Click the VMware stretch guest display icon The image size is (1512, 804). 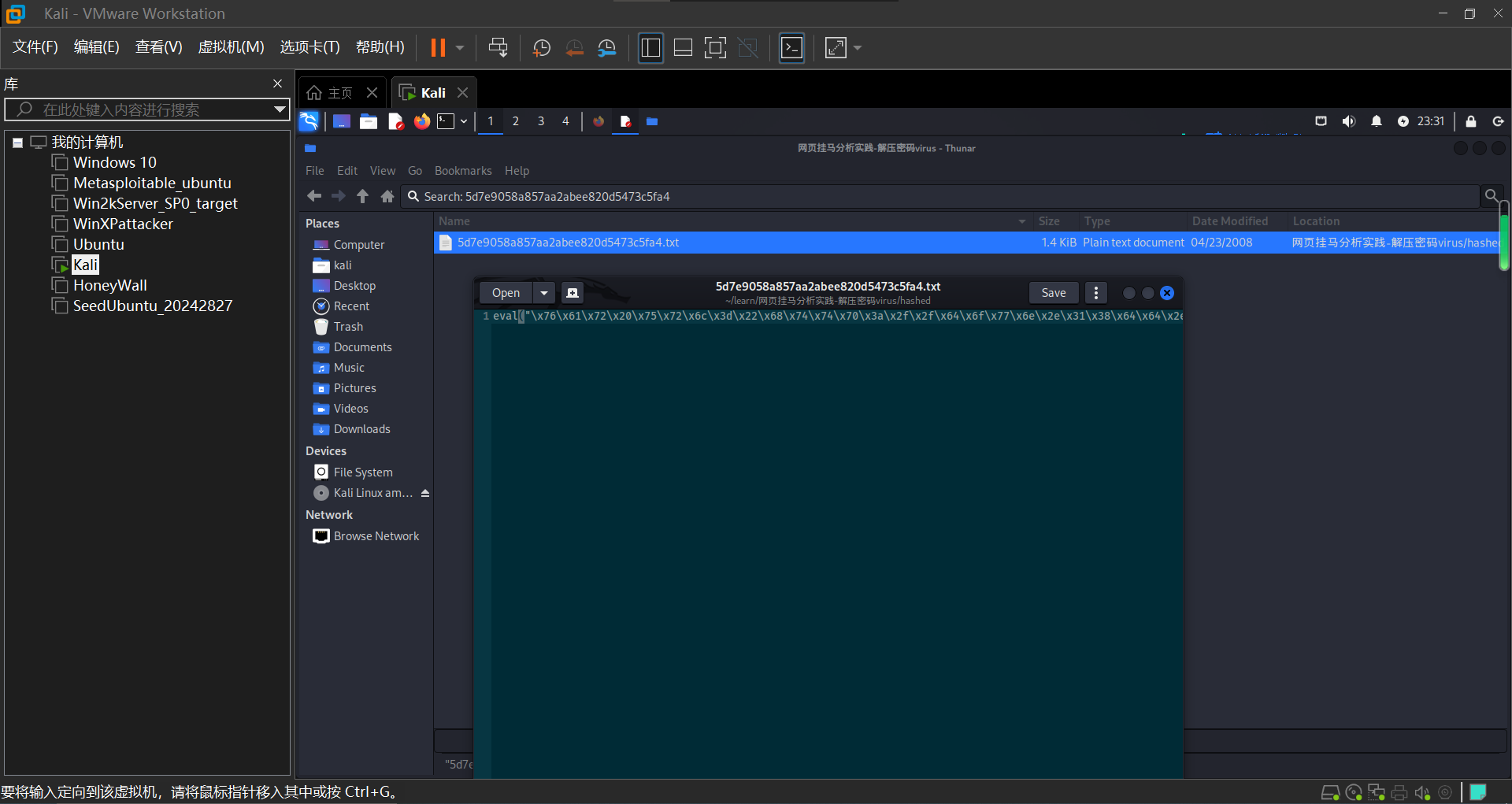836,48
